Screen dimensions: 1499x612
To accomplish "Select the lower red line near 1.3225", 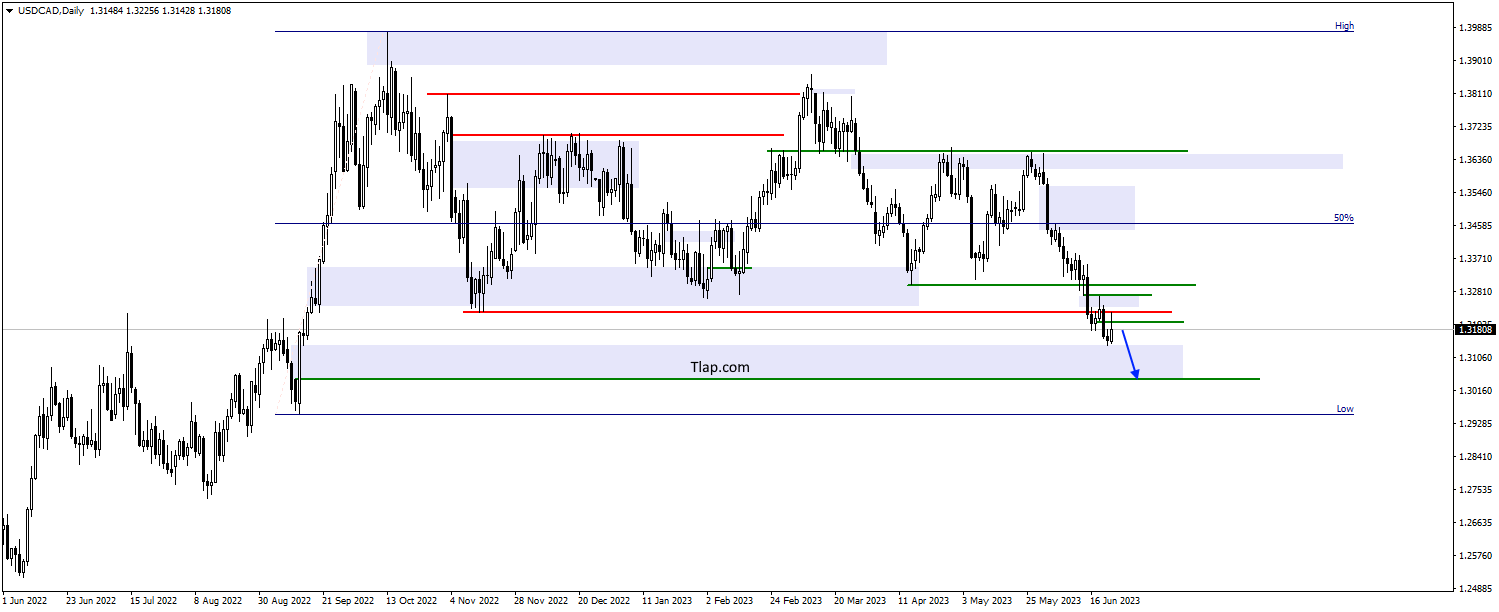I will click(817, 312).
